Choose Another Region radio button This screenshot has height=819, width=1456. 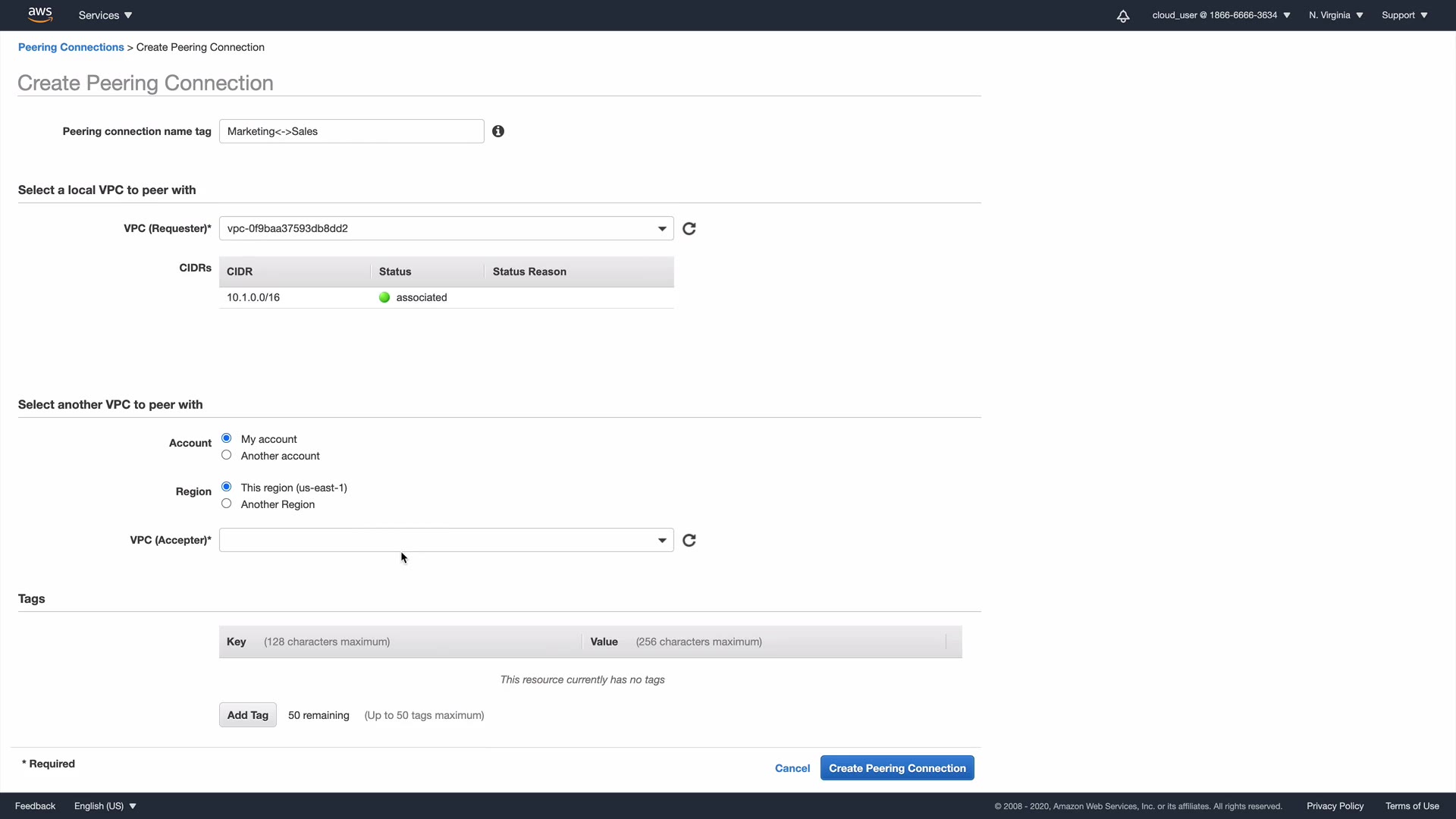(227, 504)
